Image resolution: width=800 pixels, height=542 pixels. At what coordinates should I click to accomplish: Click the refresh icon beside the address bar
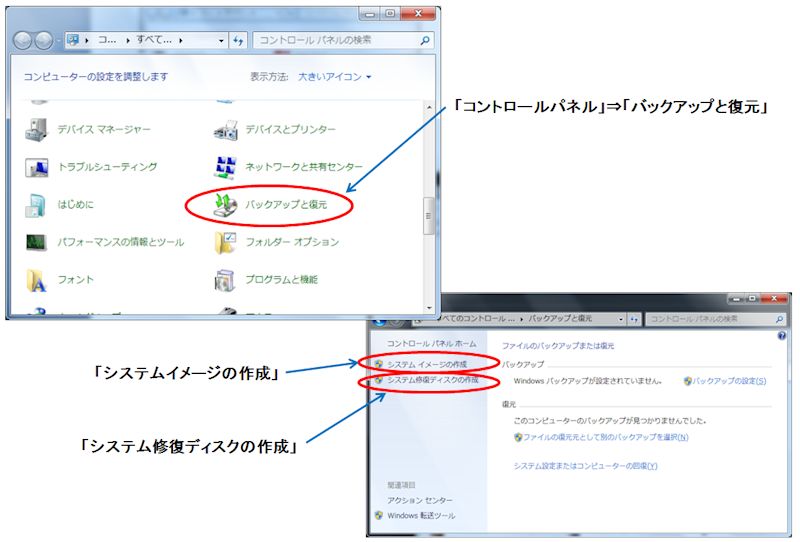238,40
